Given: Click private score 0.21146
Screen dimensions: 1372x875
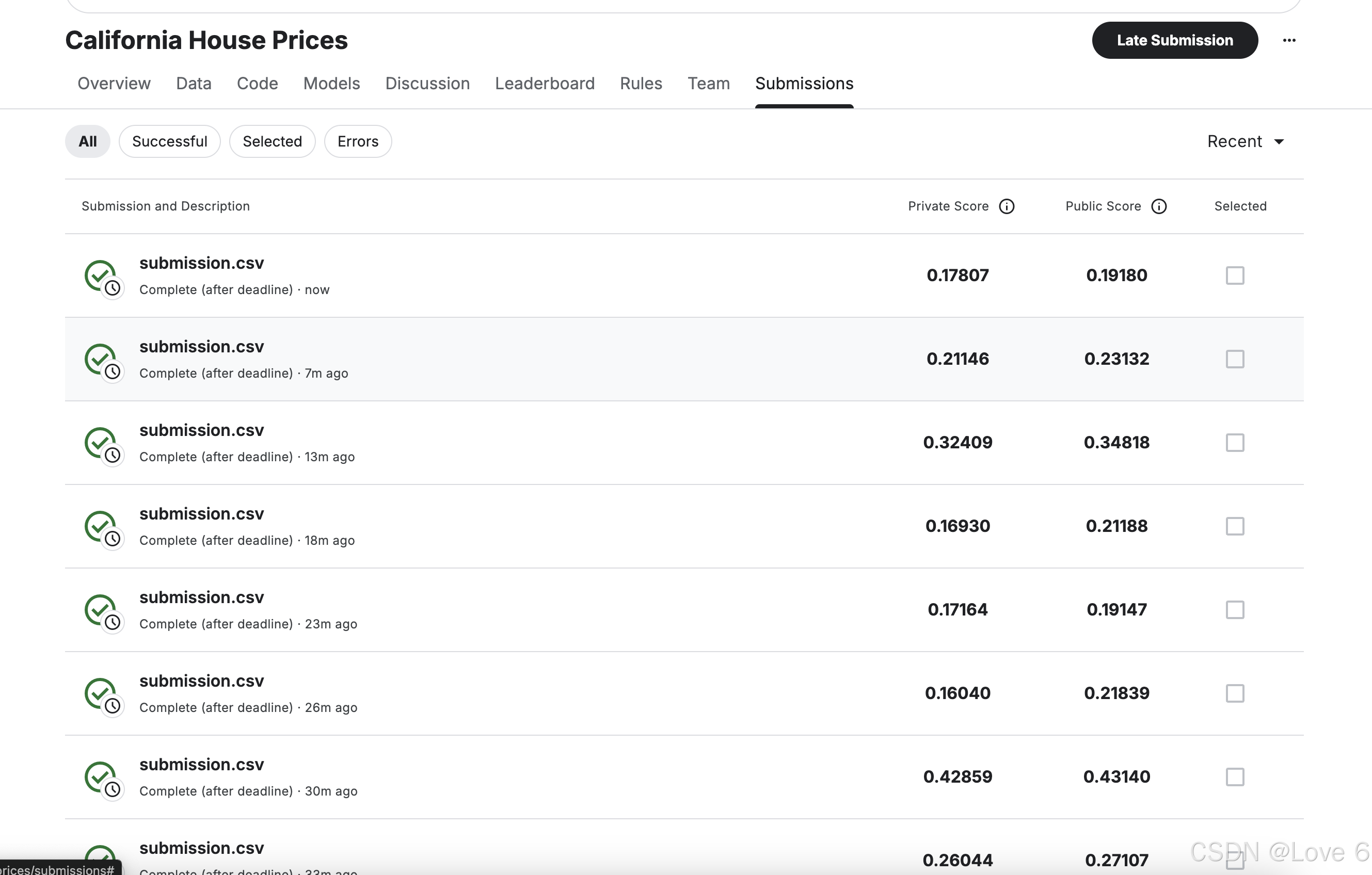Looking at the screenshot, I should 958,359.
